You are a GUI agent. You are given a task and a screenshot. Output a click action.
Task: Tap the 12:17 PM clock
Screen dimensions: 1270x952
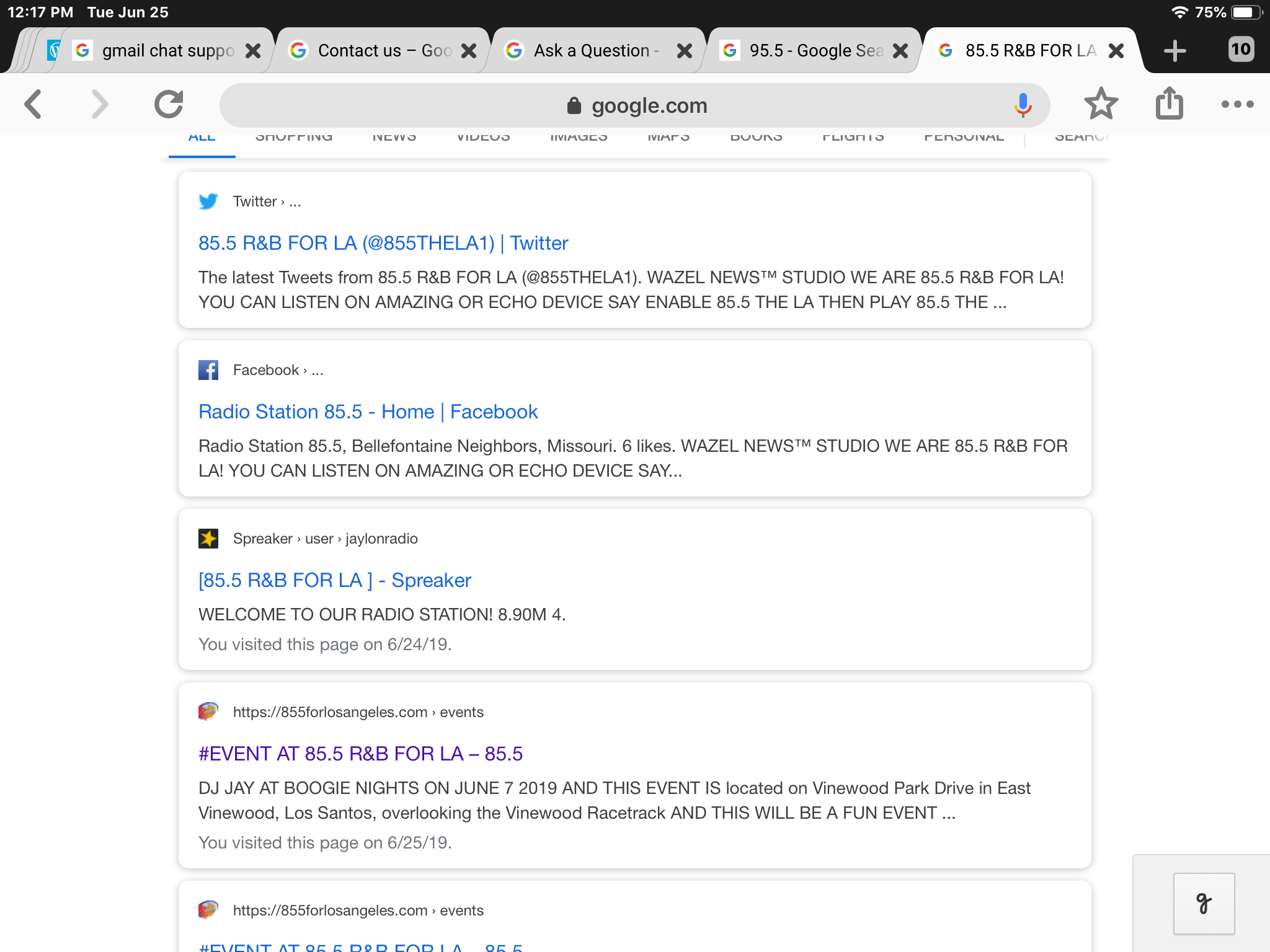(40, 12)
